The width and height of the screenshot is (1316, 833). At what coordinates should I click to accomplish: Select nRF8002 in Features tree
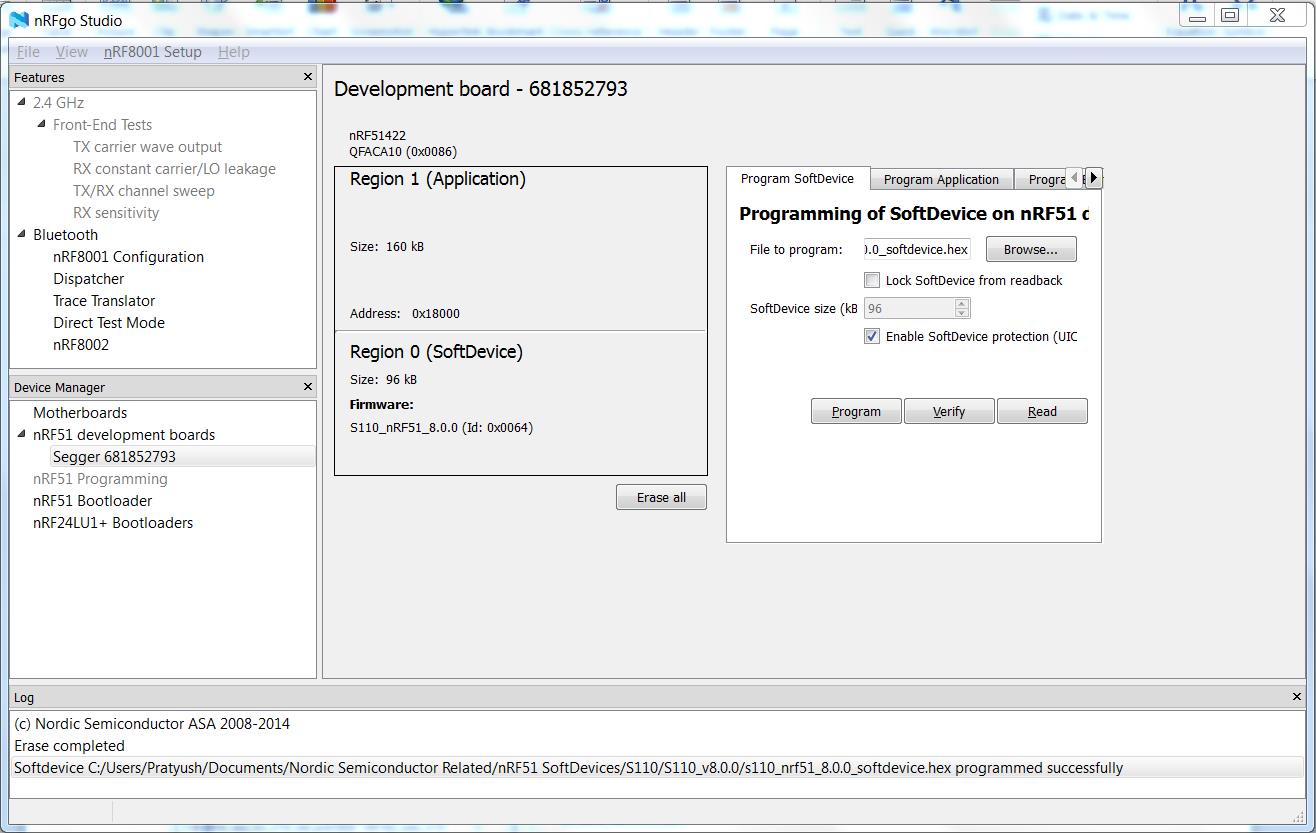point(80,344)
